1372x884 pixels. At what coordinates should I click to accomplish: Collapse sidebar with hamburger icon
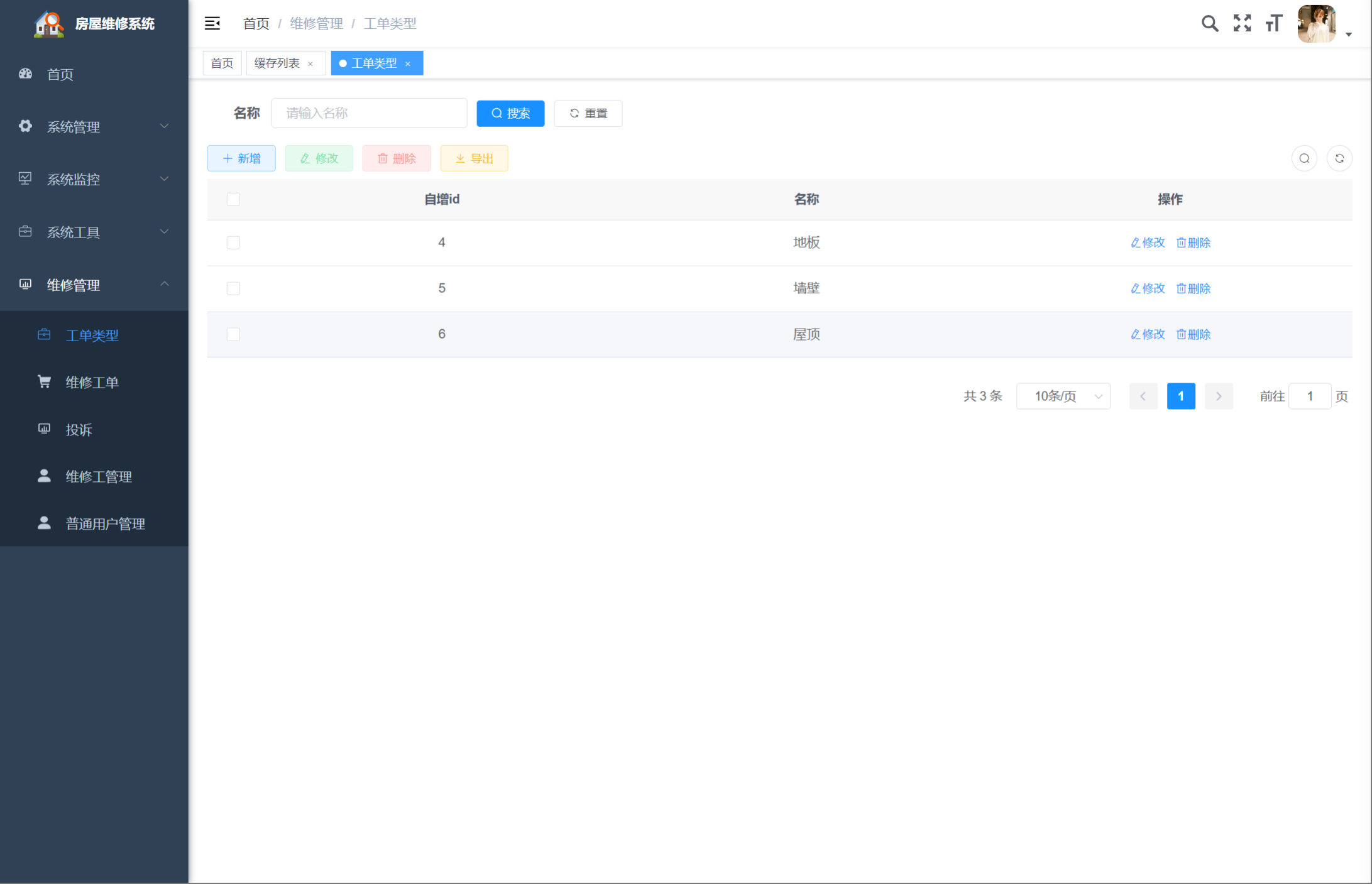(x=212, y=23)
